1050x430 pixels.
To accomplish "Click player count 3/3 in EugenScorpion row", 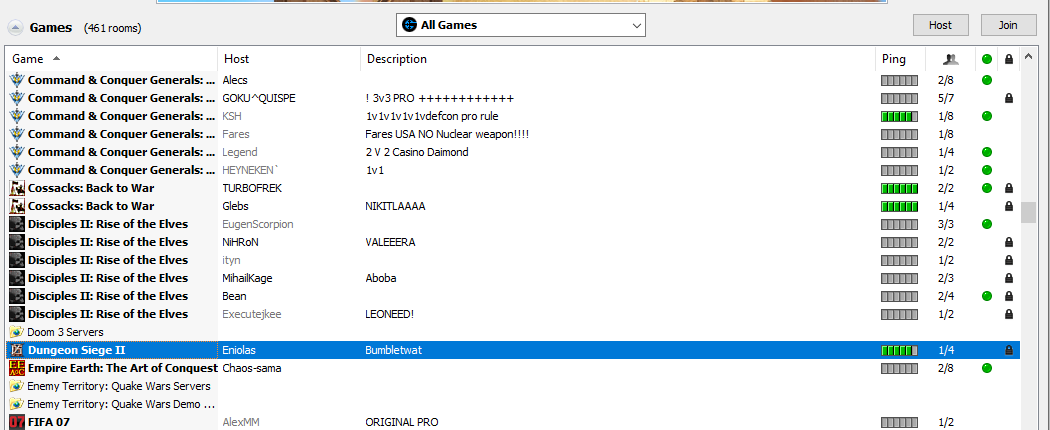I will [x=946, y=224].
